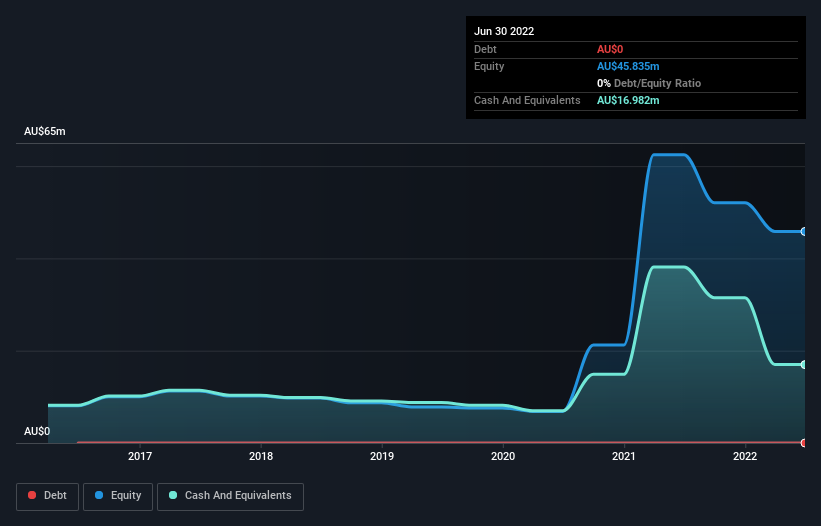
Task: Click the 2021 x-axis label
Action: tap(624, 456)
